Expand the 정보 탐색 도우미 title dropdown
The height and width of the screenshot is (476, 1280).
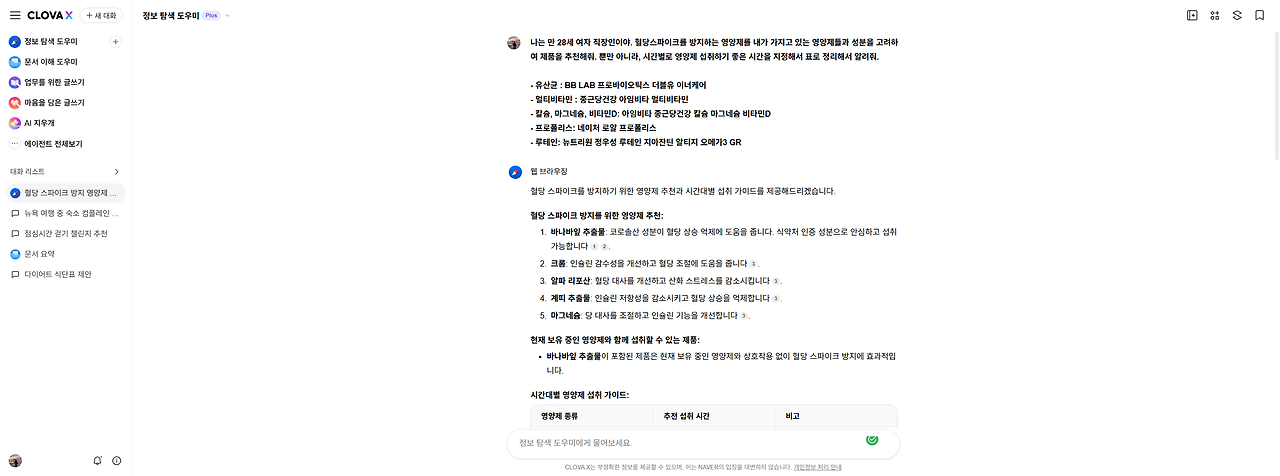point(227,16)
